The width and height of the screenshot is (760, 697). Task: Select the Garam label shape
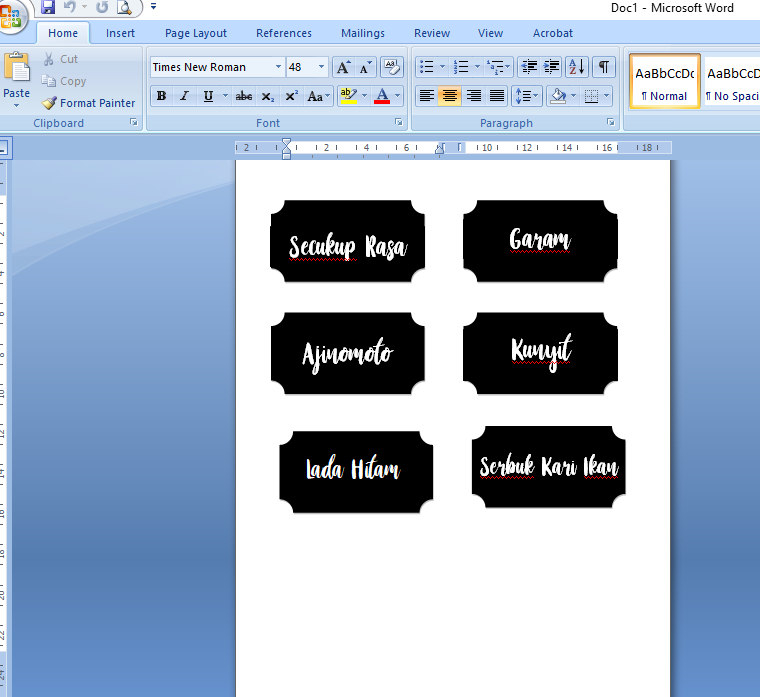(x=540, y=241)
